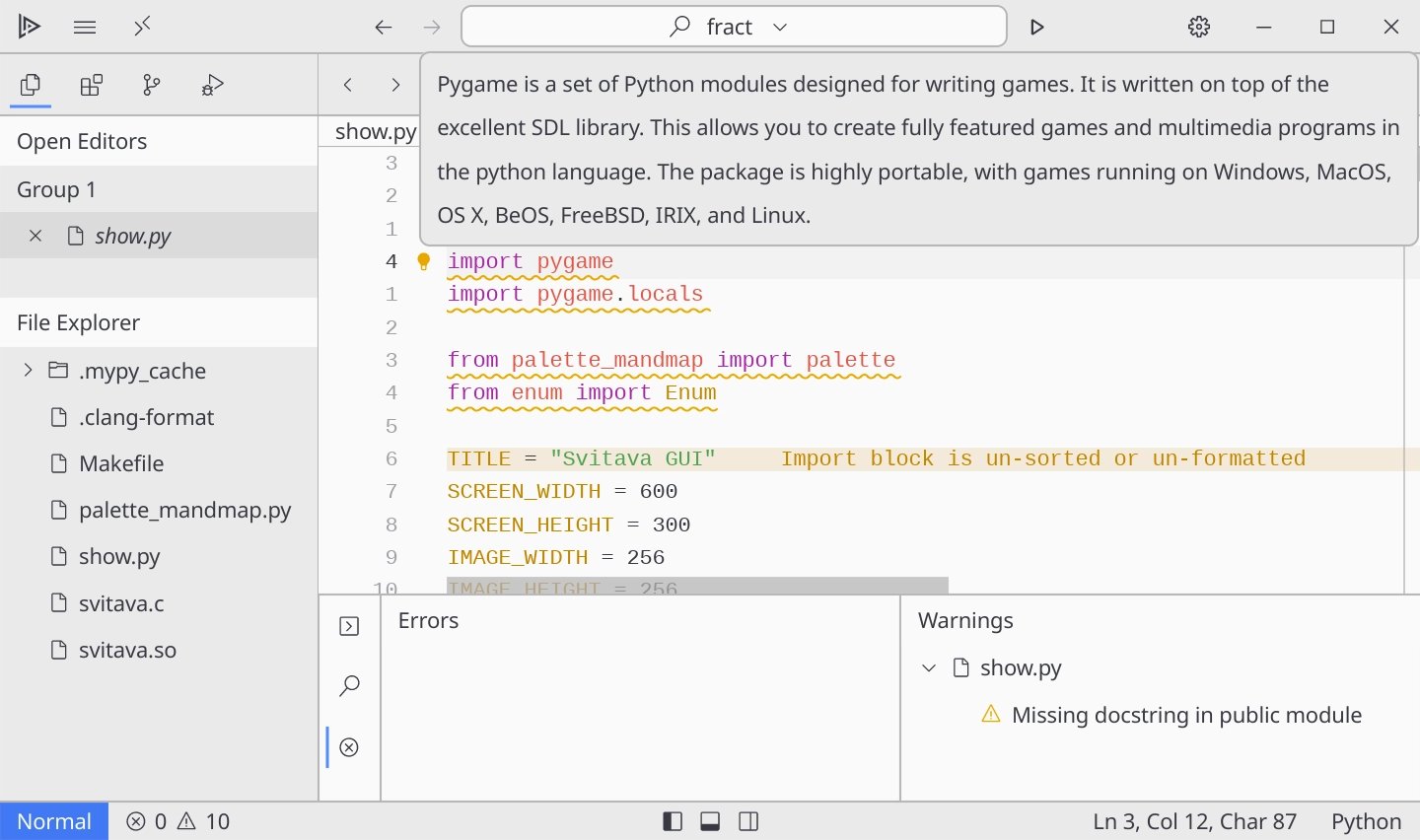Open the source control sidebar icon
The width and height of the screenshot is (1420, 840).
(152, 86)
